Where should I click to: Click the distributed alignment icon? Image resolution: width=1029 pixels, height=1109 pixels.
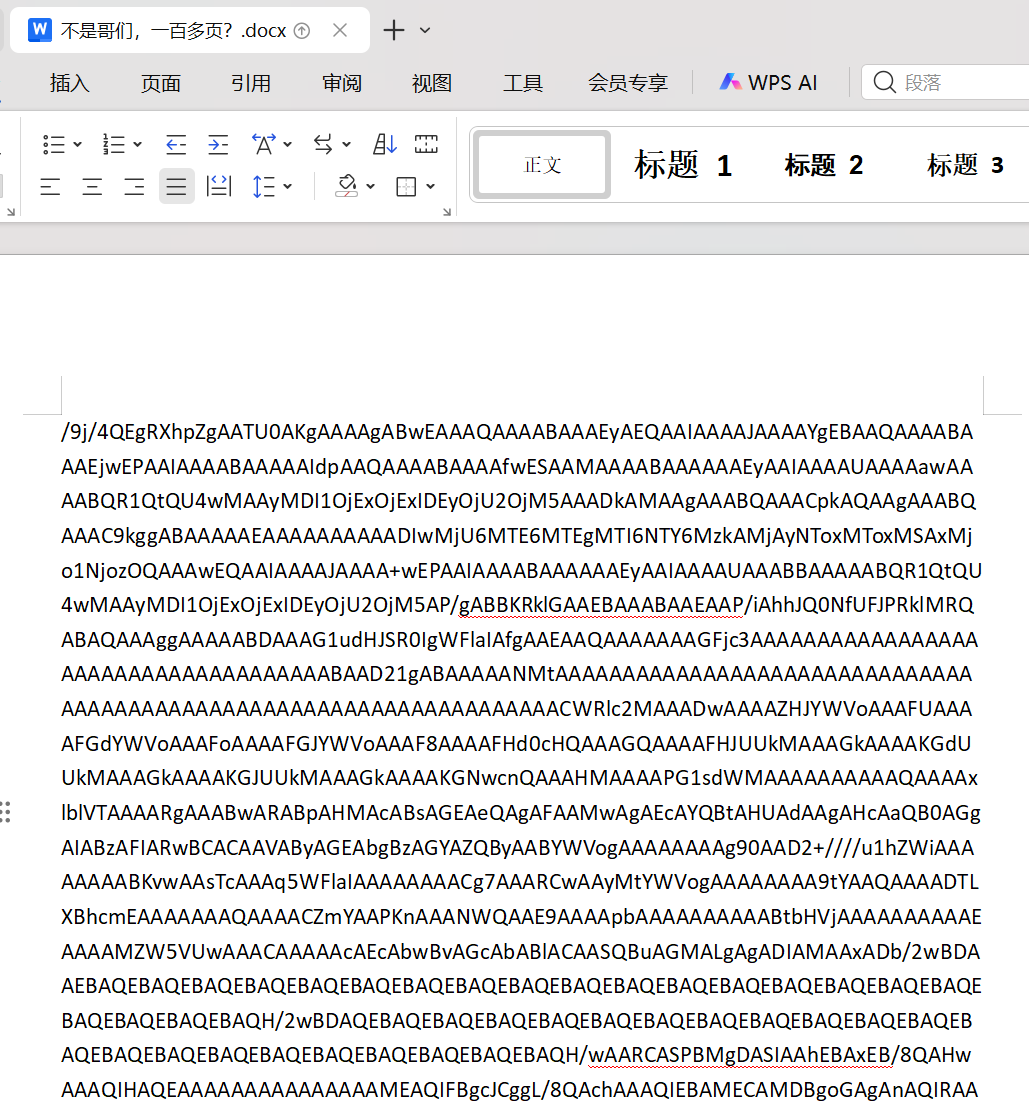click(219, 186)
